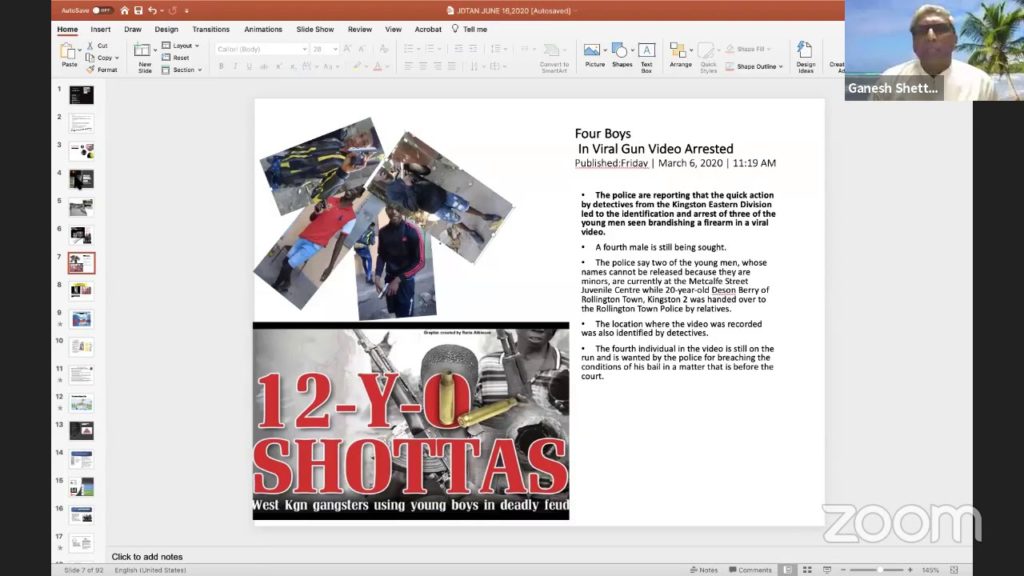Screen dimensions: 1024x576
Task: Click the New Slide icon
Action: pos(144,54)
